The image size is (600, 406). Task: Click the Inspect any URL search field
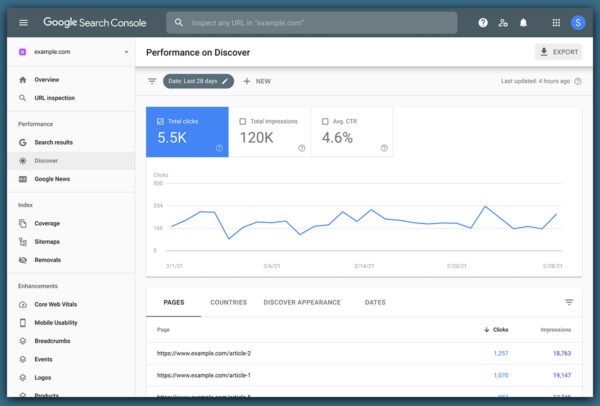coord(311,23)
